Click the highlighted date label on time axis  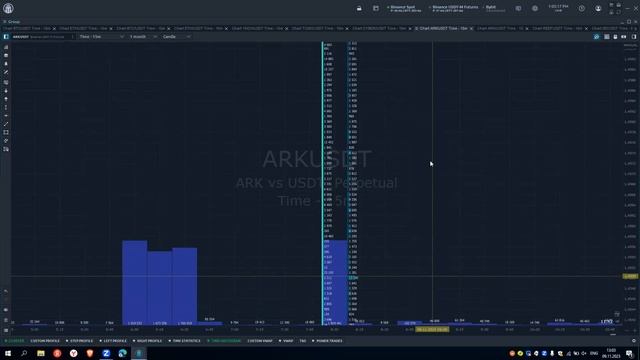point(432,329)
